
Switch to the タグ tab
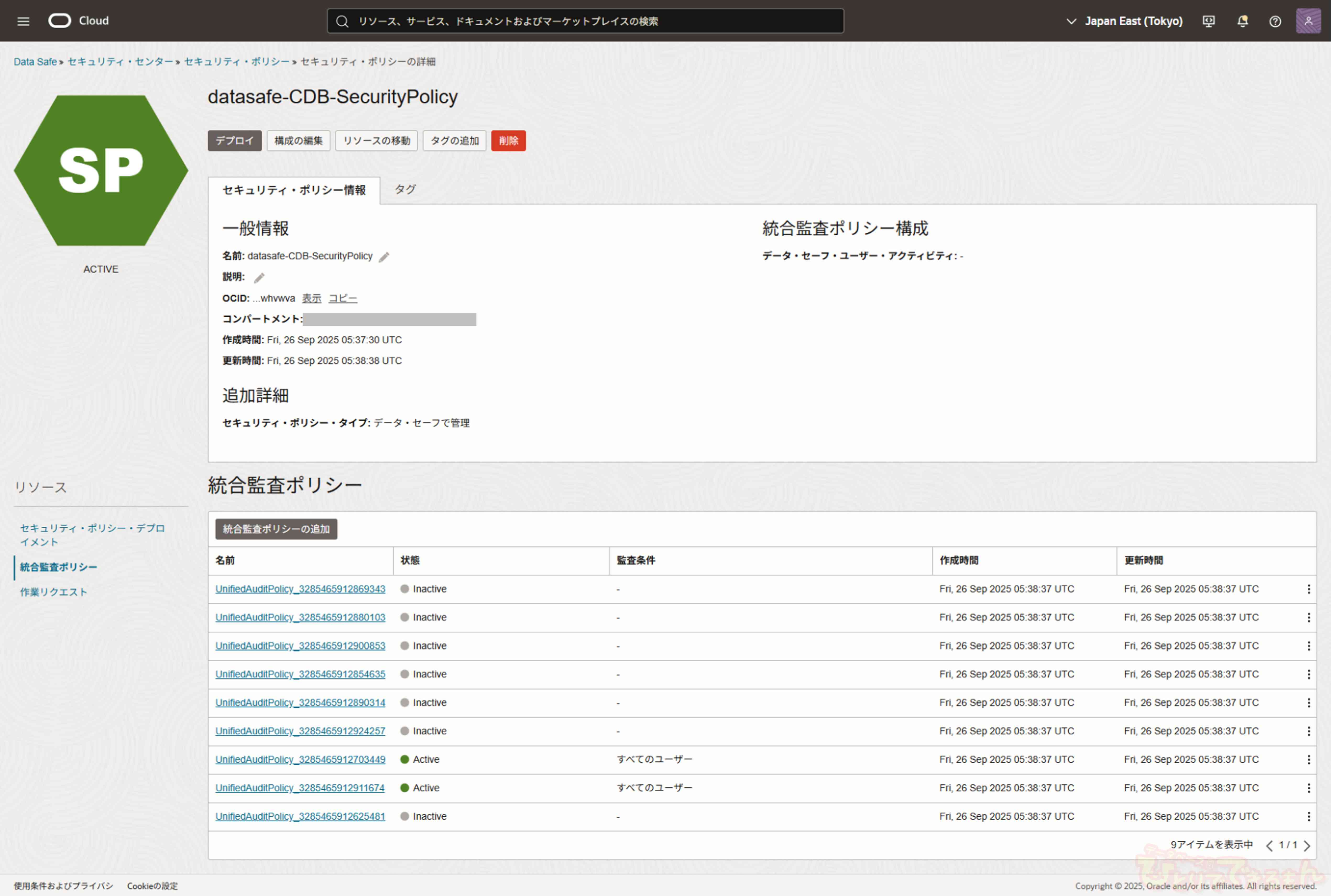click(x=405, y=189)
